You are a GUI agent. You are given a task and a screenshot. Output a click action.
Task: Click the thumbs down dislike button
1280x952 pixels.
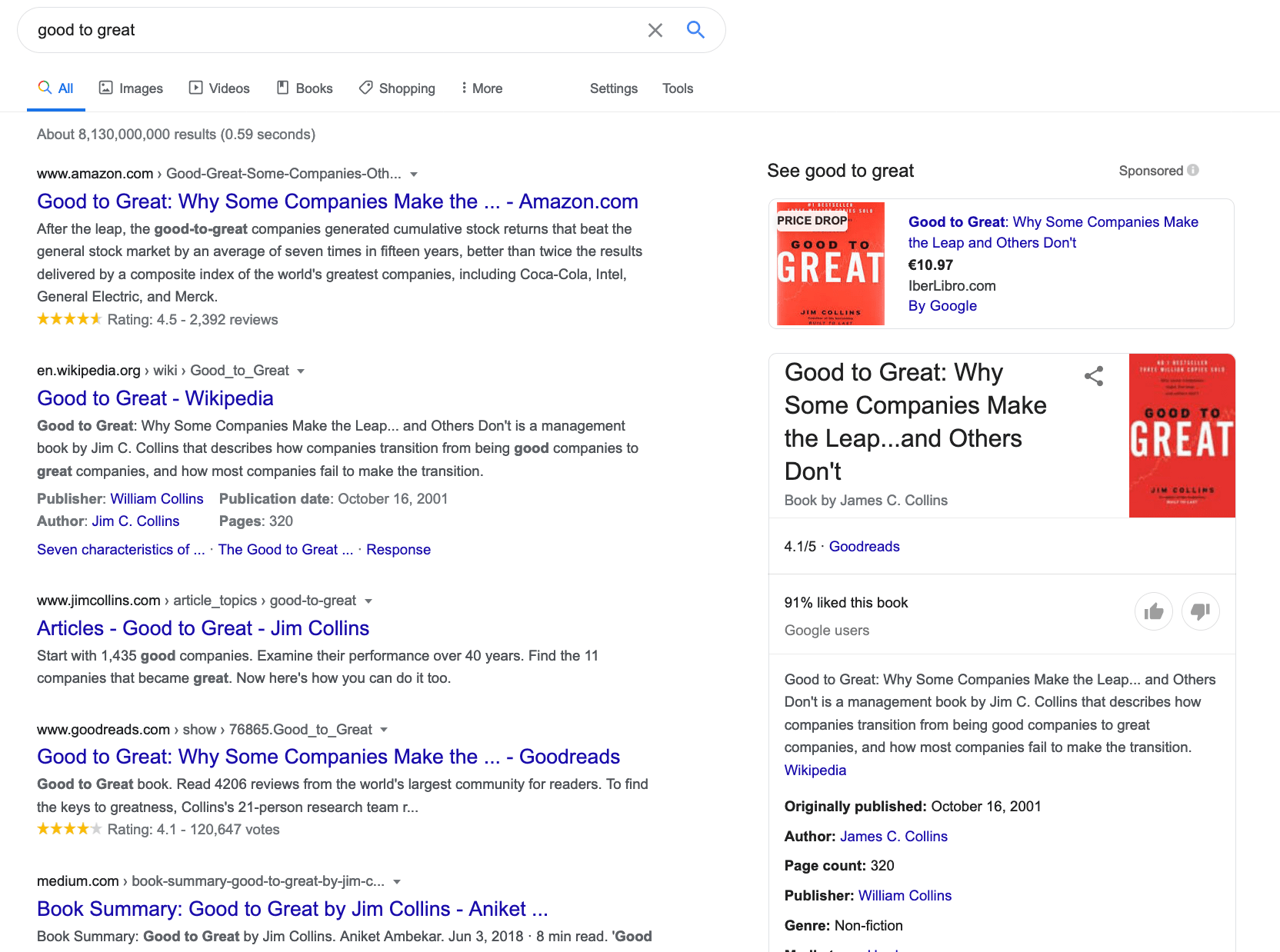[x=1200, y=611]
